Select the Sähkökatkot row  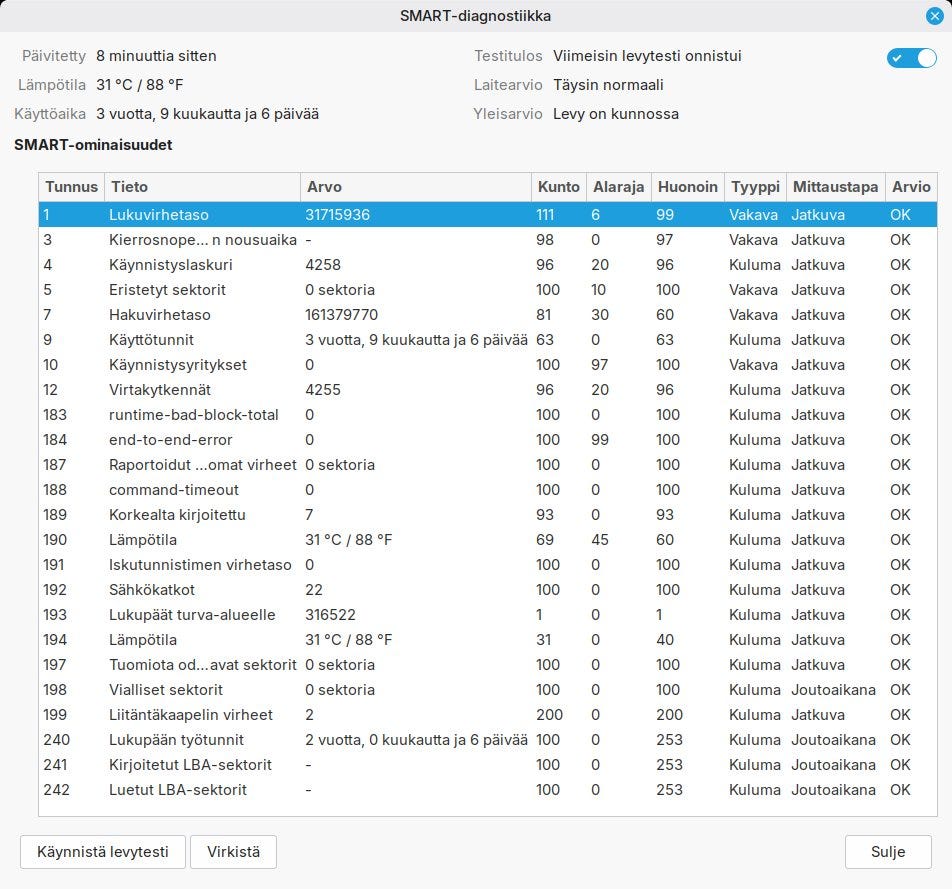[488, 590]
